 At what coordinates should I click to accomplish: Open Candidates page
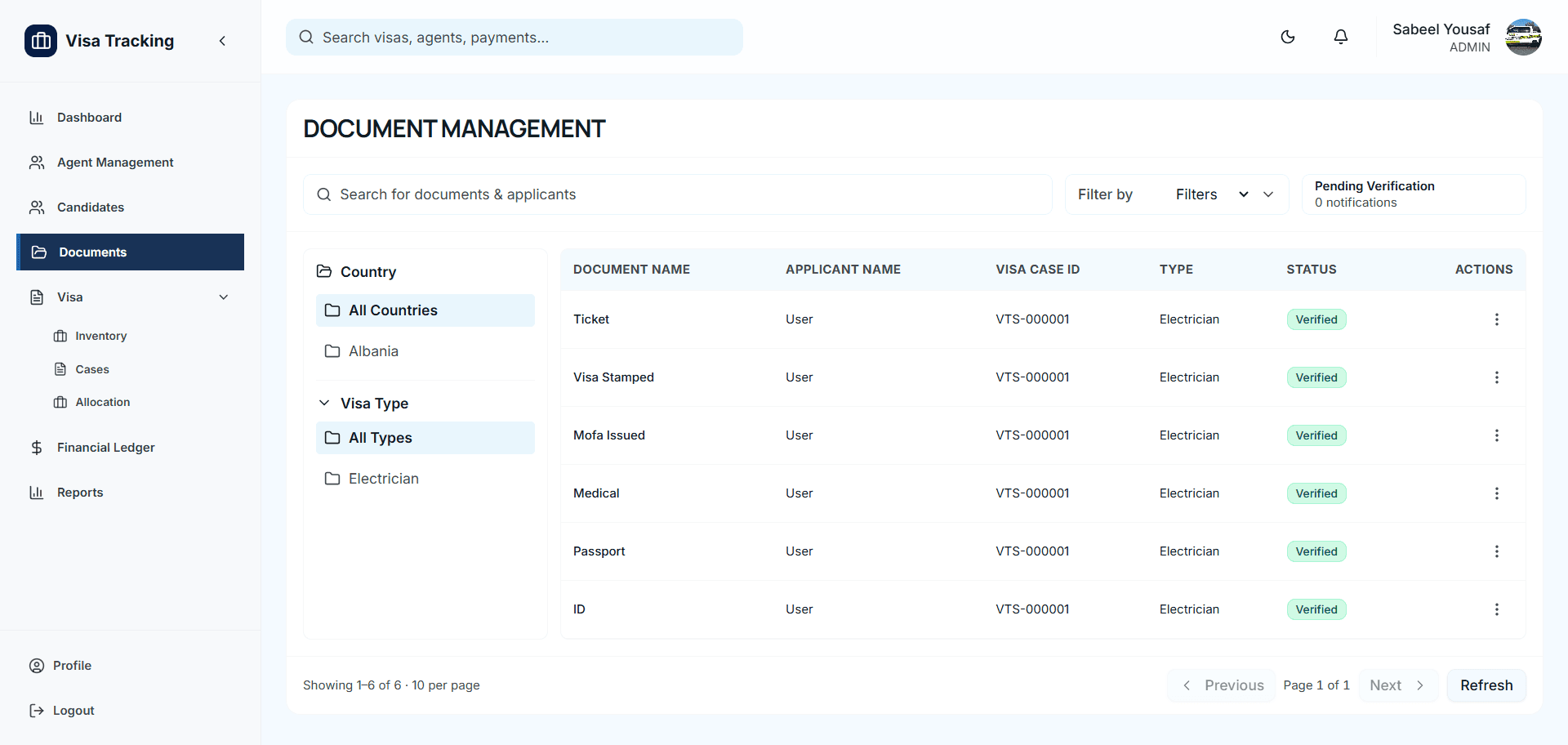[x=130, y=207]
